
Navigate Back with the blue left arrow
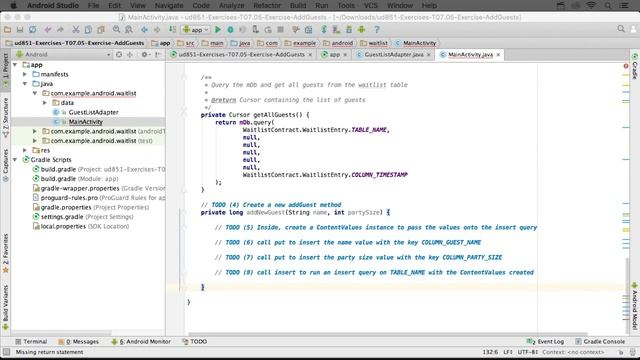(144, 30)
